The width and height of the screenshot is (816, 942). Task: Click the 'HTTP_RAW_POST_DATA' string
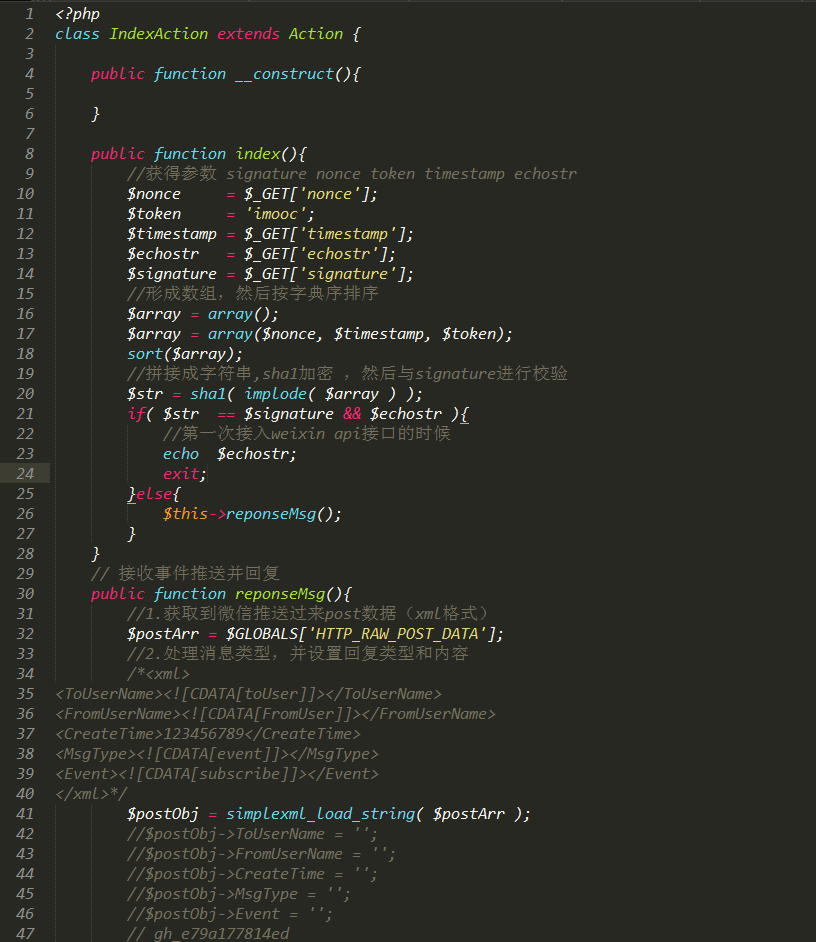click(x=398, y=634)
